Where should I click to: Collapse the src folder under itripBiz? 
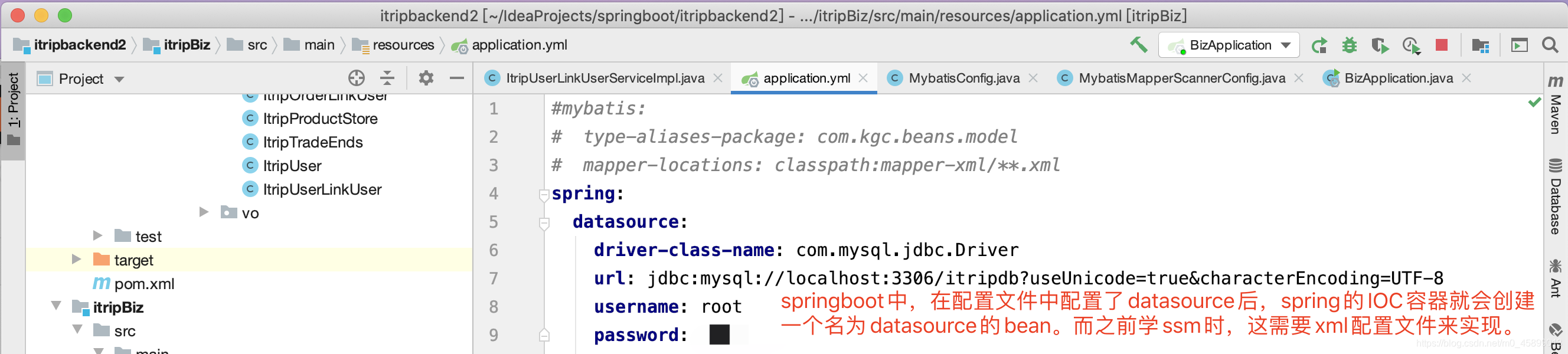pos(77,330)
